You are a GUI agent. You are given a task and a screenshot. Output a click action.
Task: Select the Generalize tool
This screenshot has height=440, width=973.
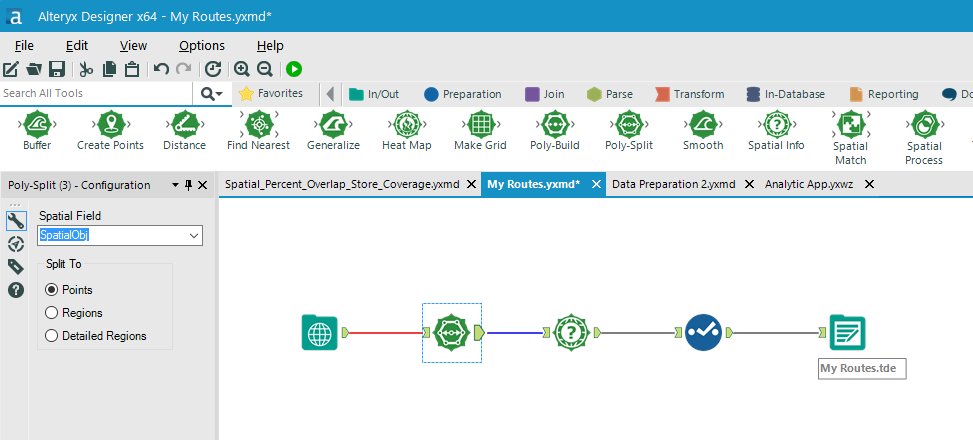(333, 132)
